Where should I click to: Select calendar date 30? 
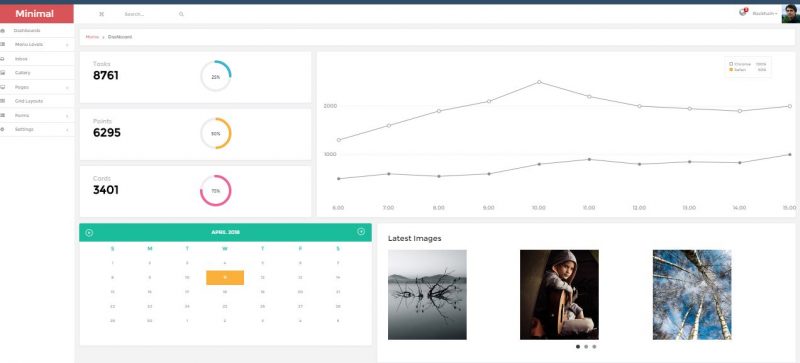149,321
